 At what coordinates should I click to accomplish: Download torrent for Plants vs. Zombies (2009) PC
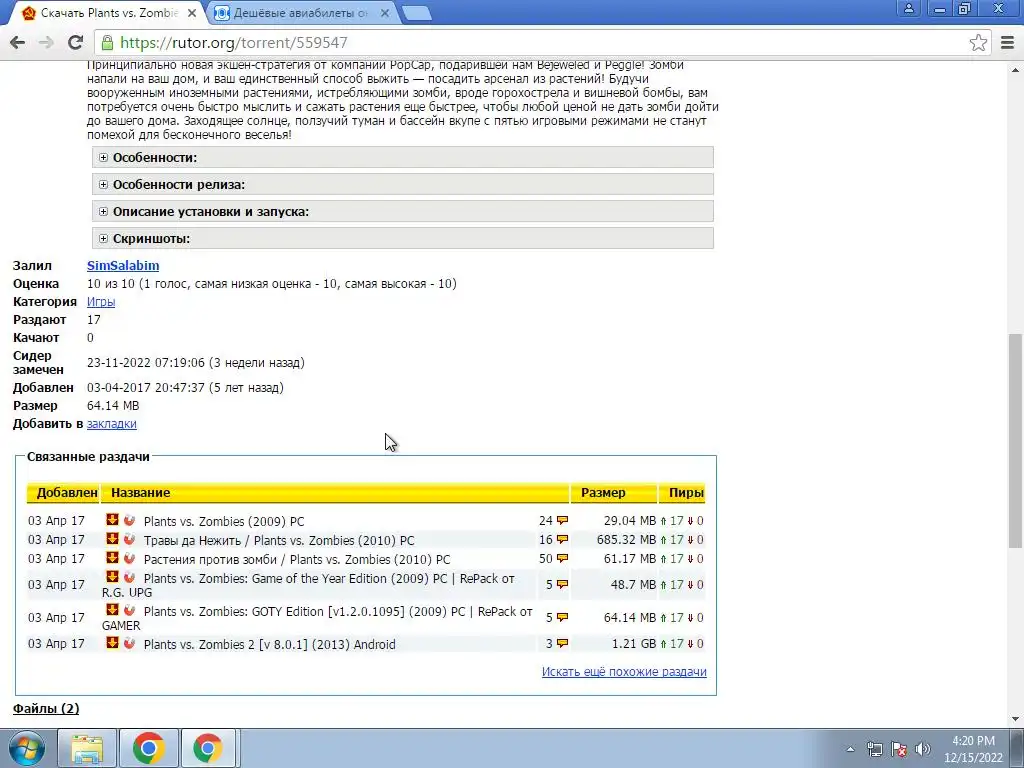point(112,520)
